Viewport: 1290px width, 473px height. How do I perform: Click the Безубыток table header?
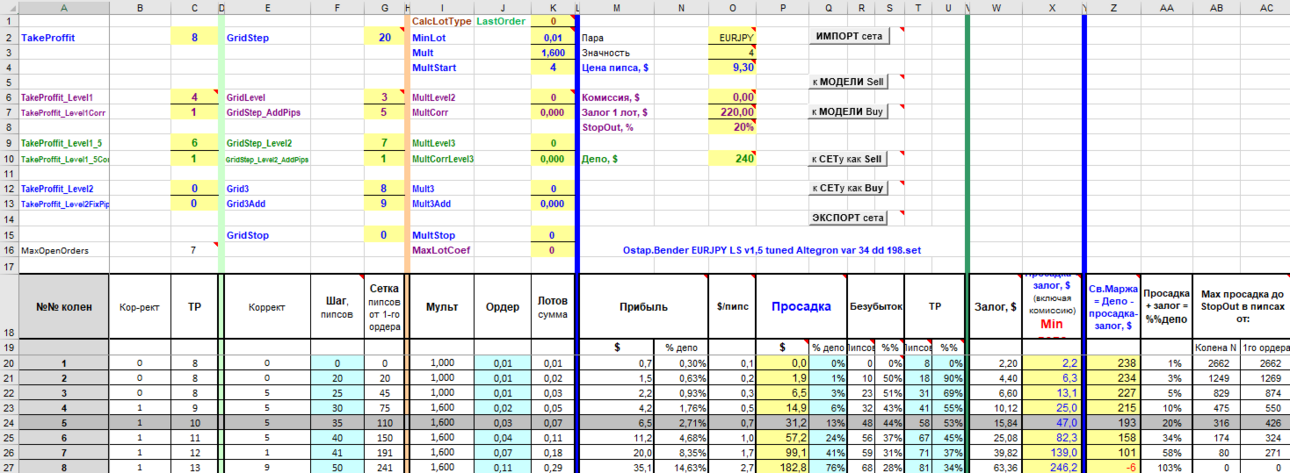click(875, 307)
